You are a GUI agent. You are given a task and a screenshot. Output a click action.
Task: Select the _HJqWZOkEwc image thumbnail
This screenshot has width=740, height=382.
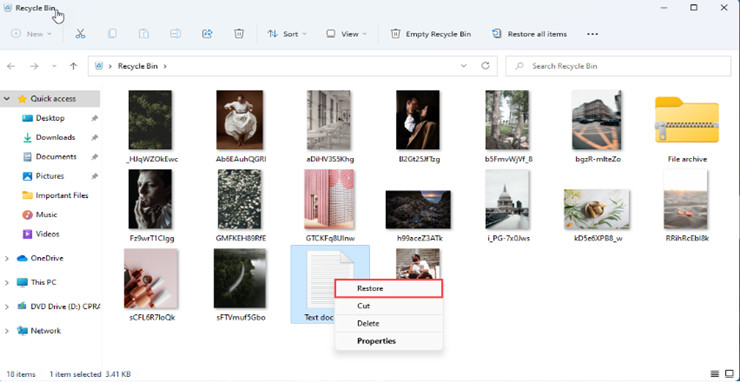(150, 120)
